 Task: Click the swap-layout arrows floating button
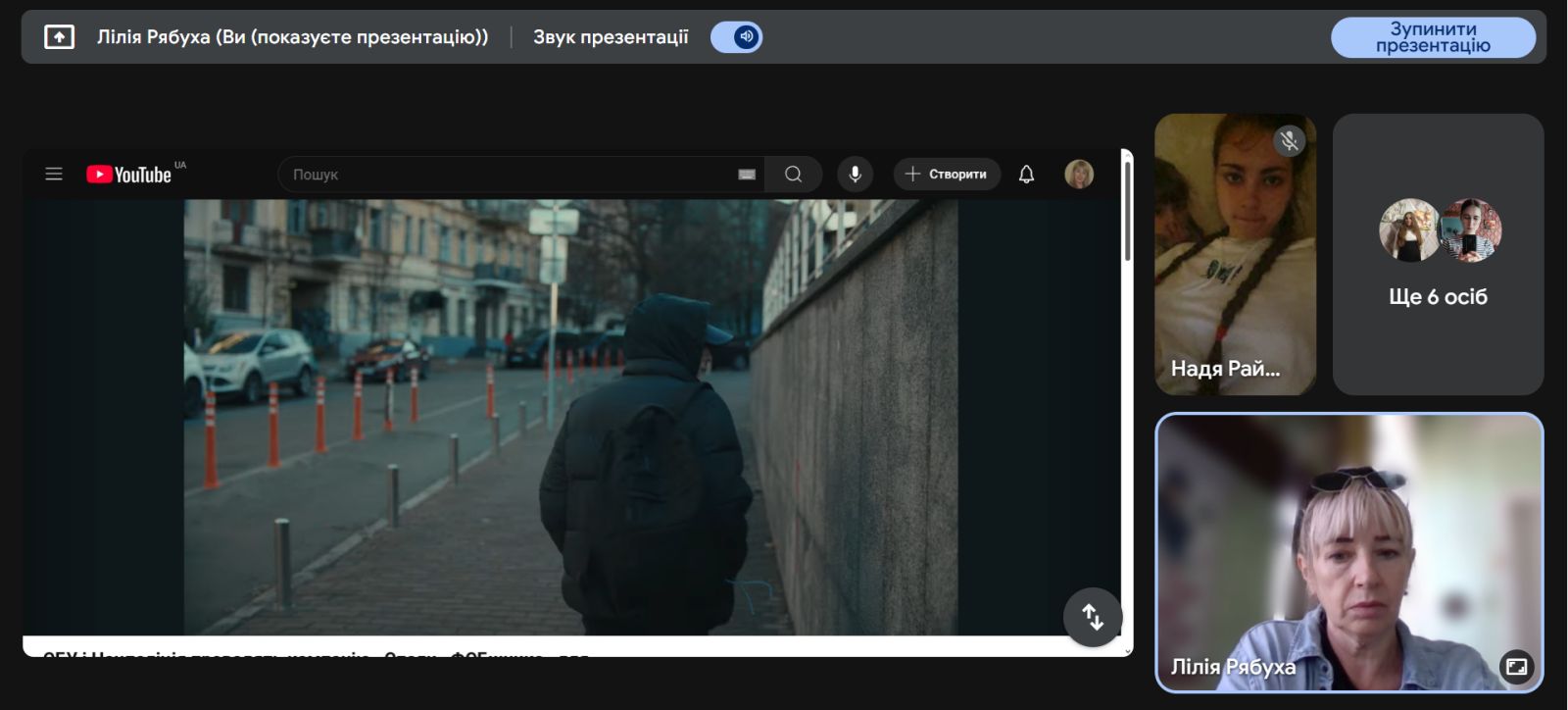click(1093, 617)
